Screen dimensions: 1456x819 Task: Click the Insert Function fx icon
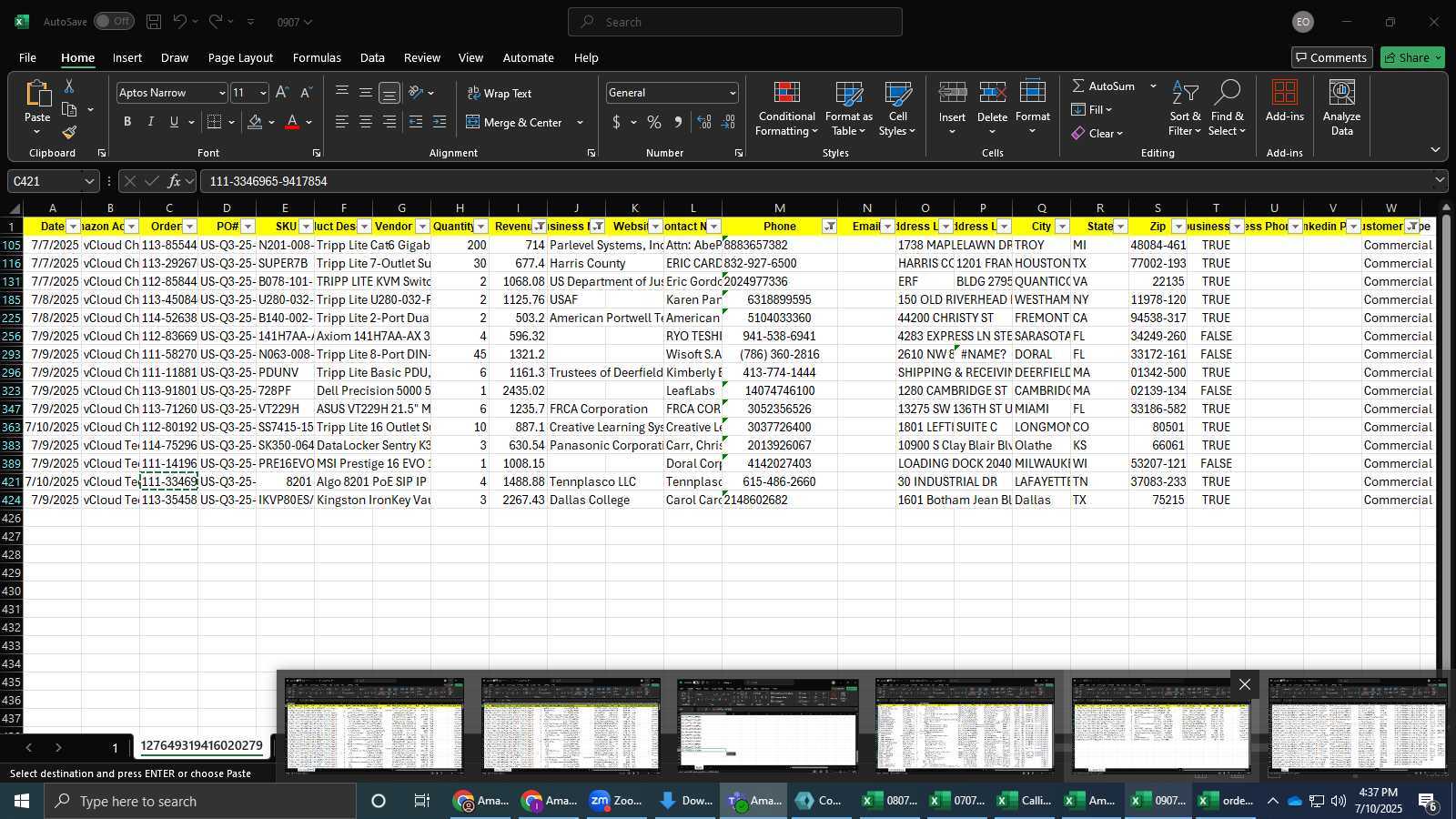(x=175, y=181)
